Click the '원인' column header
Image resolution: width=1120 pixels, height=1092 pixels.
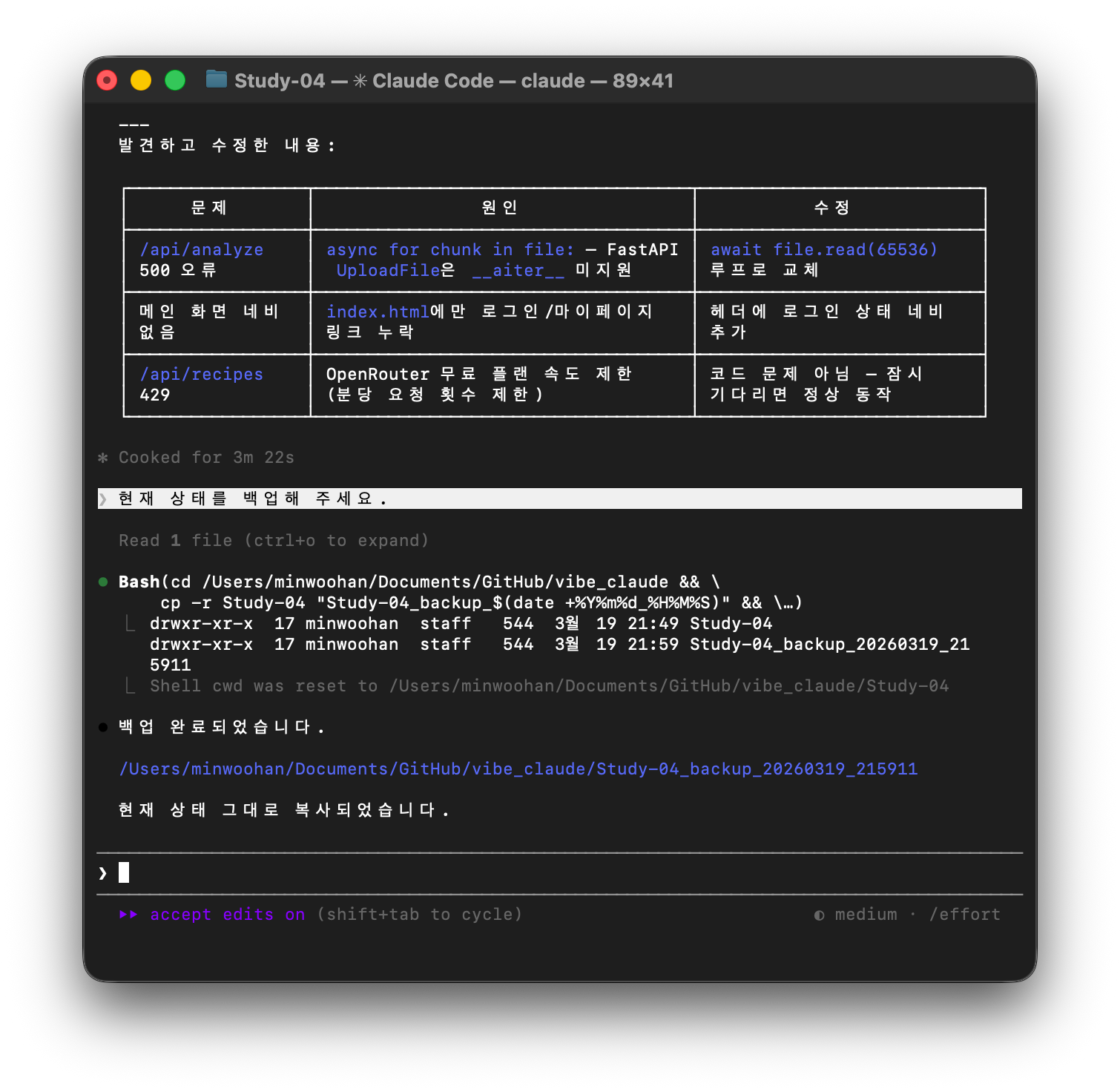pos(500,208)
